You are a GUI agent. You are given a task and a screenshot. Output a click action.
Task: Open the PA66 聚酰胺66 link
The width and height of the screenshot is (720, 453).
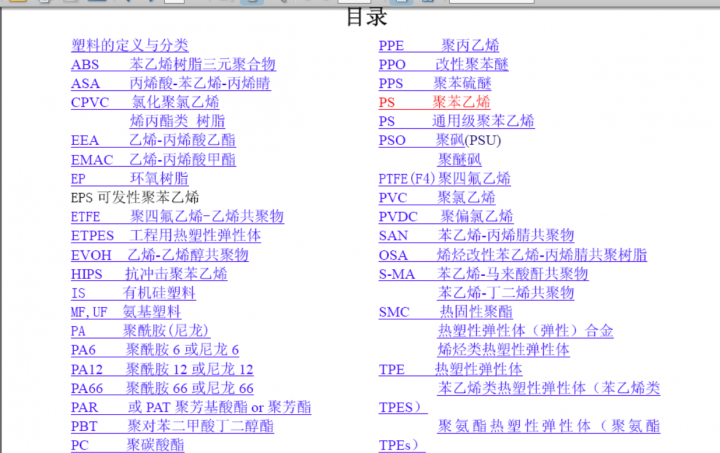tap(162, 388)
